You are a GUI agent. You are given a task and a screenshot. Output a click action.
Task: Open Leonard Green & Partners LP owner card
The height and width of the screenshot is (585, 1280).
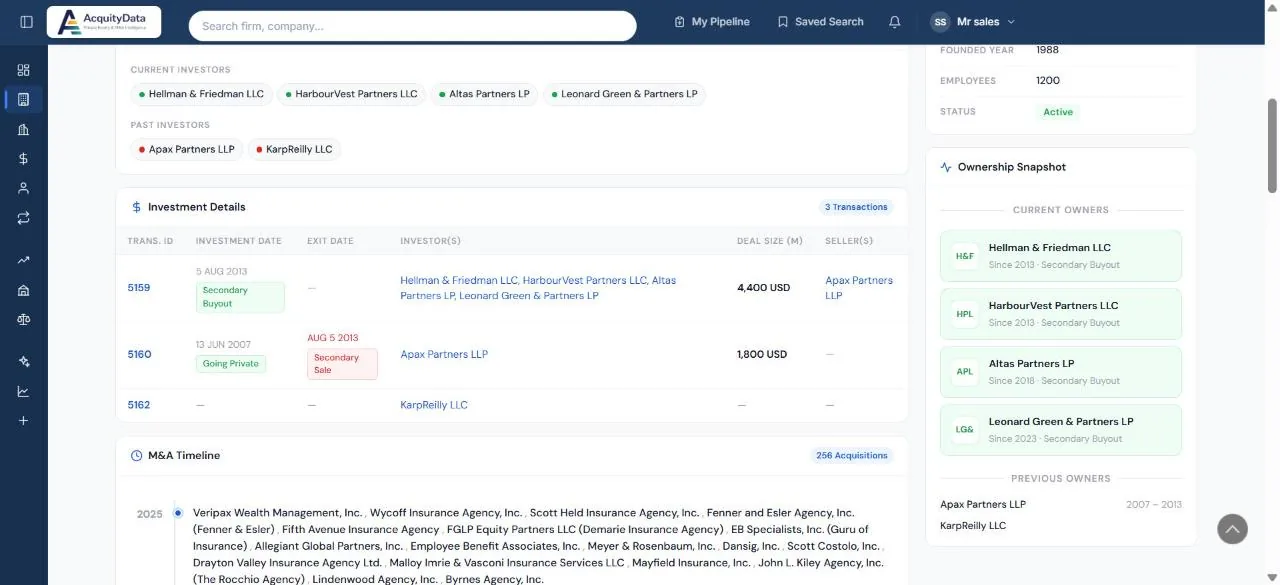1061,430
